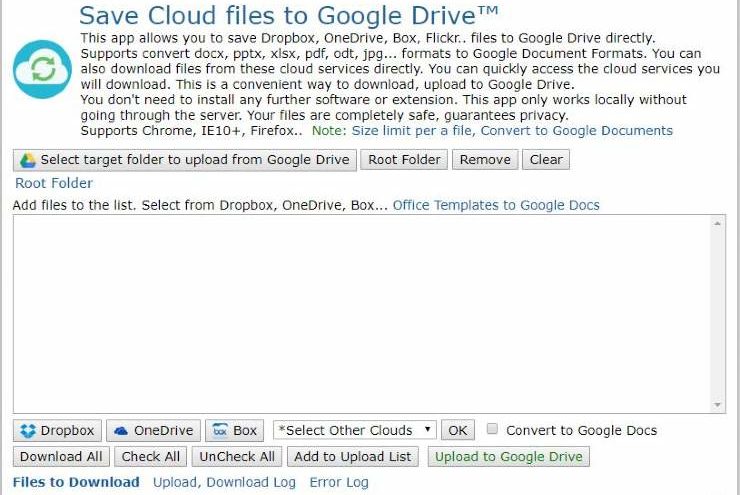Enable Convert to Google Docs checkbox
The width and height of the screenshot is (740, 495).
click(x=492, y=429)
